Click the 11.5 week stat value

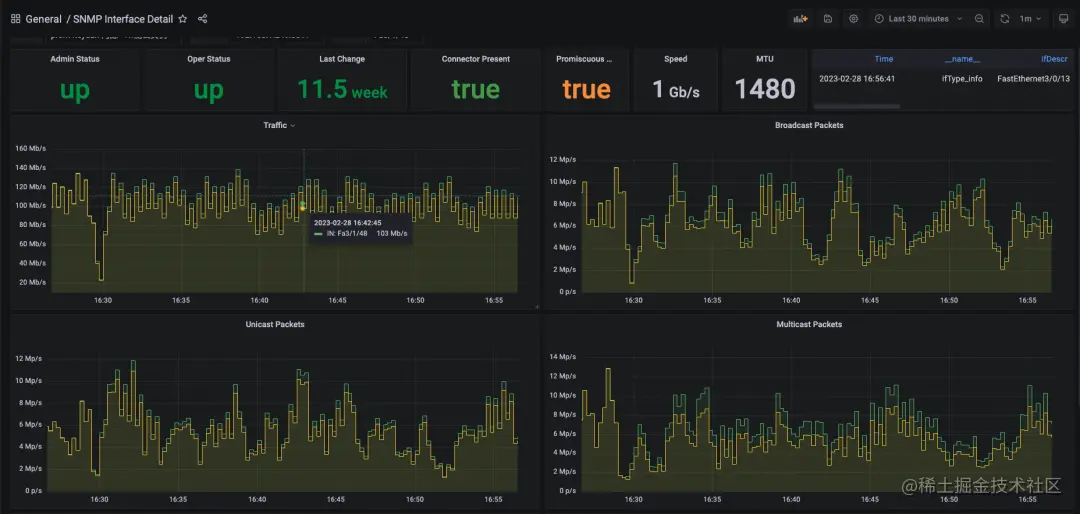(x=342, y=89)
